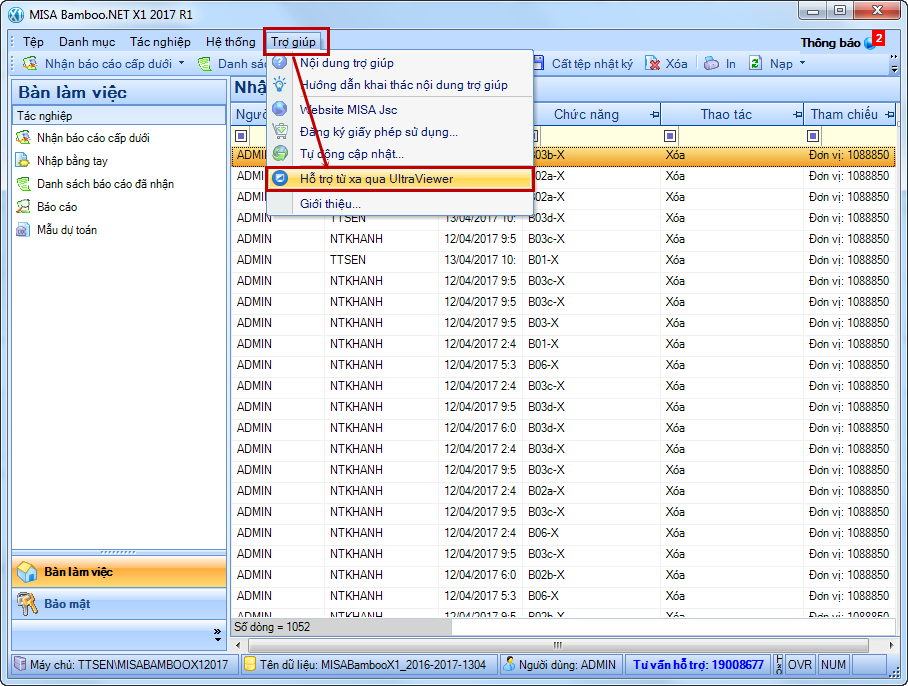
Task: Click the Báo cáo sidebar icon
Action: click(23, 206)
